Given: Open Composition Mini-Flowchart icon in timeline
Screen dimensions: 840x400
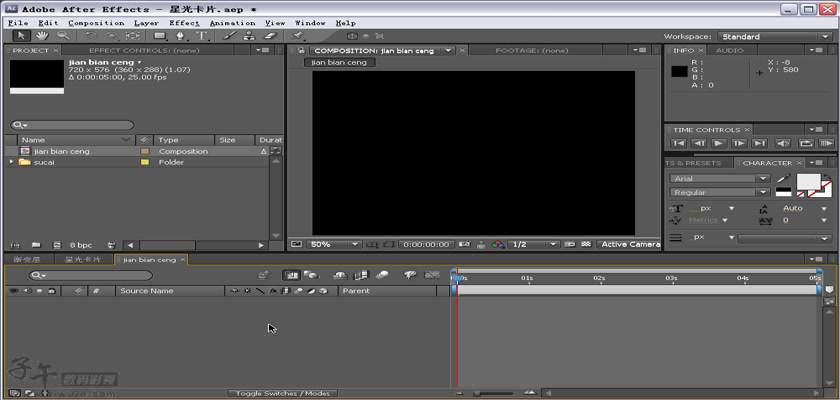Looking at the screenshot, I should tap(264, 275).
